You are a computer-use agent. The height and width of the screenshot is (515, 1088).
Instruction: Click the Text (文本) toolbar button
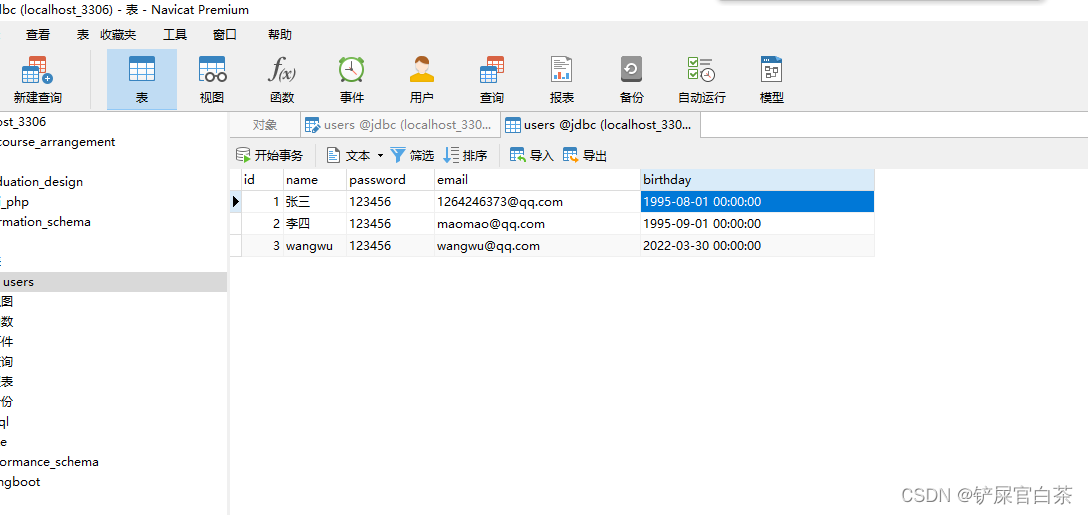350,155
